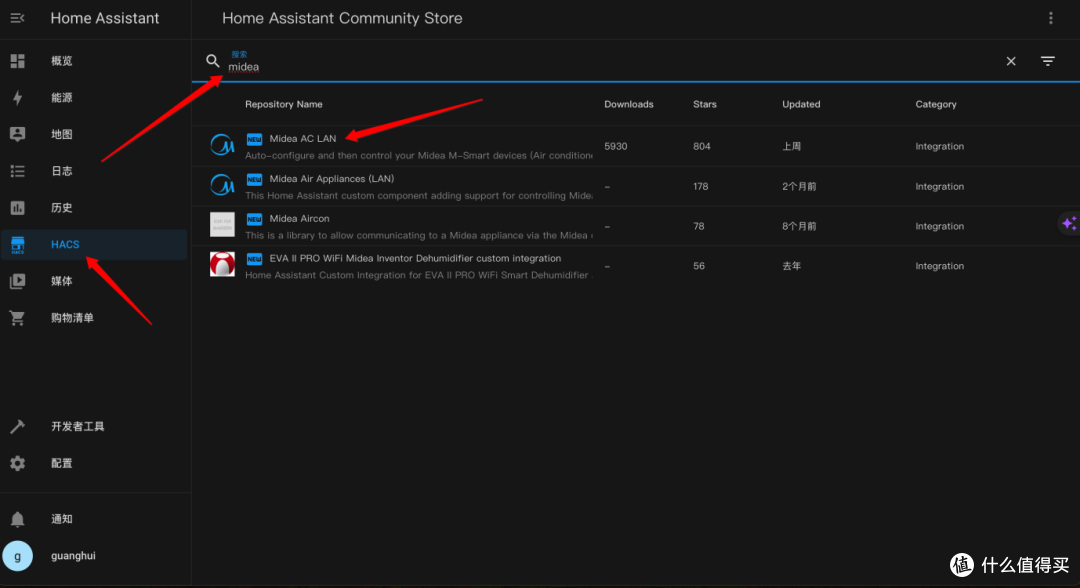Open Midea Air Appliances (LAN) repository
Viewport: 1080px width, 588px height.
[331, 178]
